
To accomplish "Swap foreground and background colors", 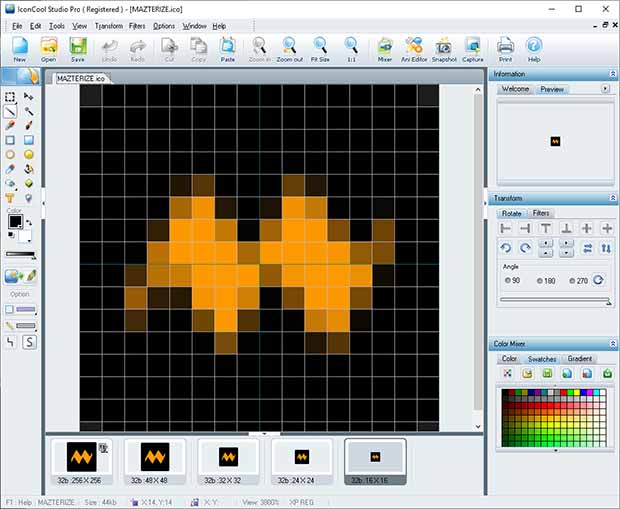I will [x=29, y=223].
